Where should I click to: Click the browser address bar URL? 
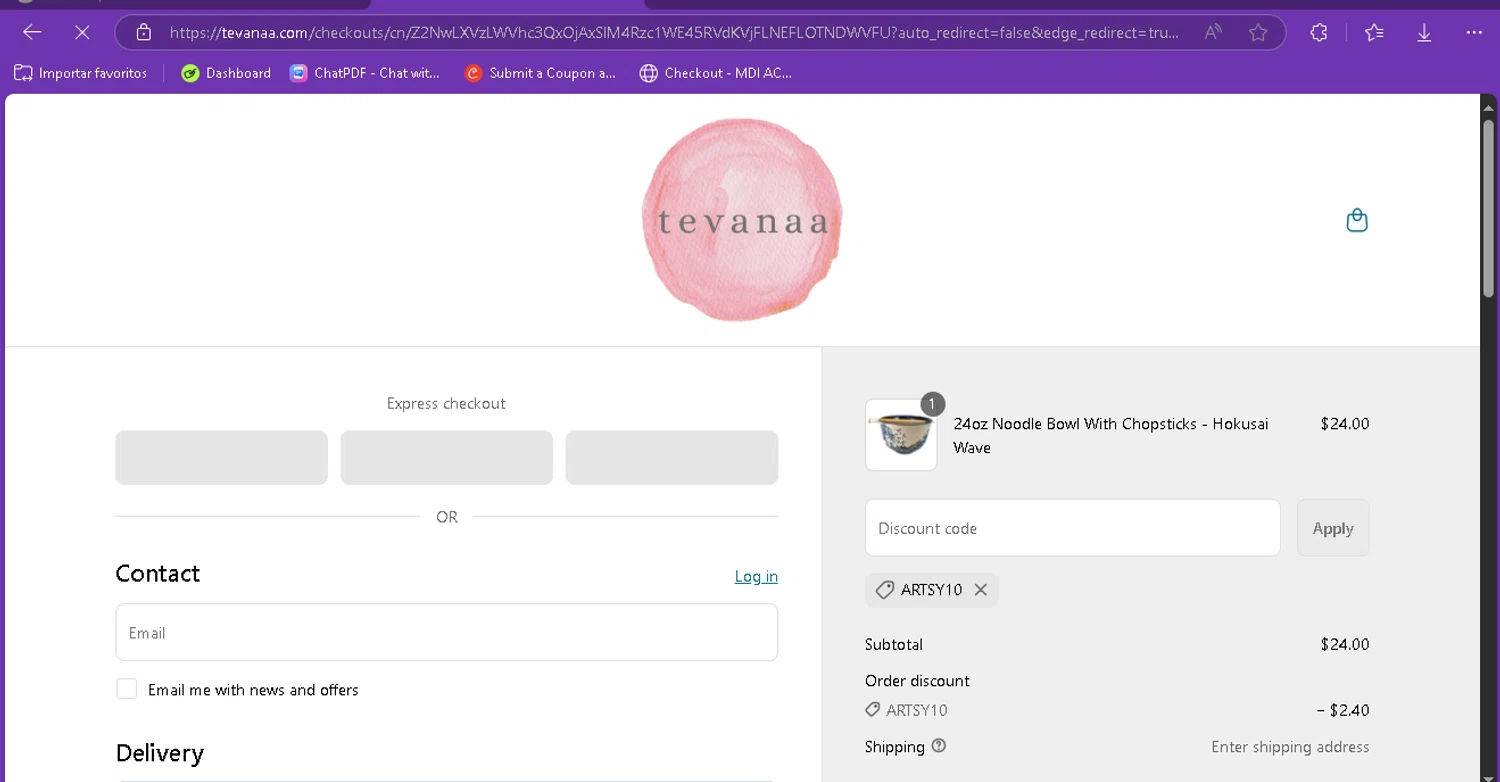(673, 33)
